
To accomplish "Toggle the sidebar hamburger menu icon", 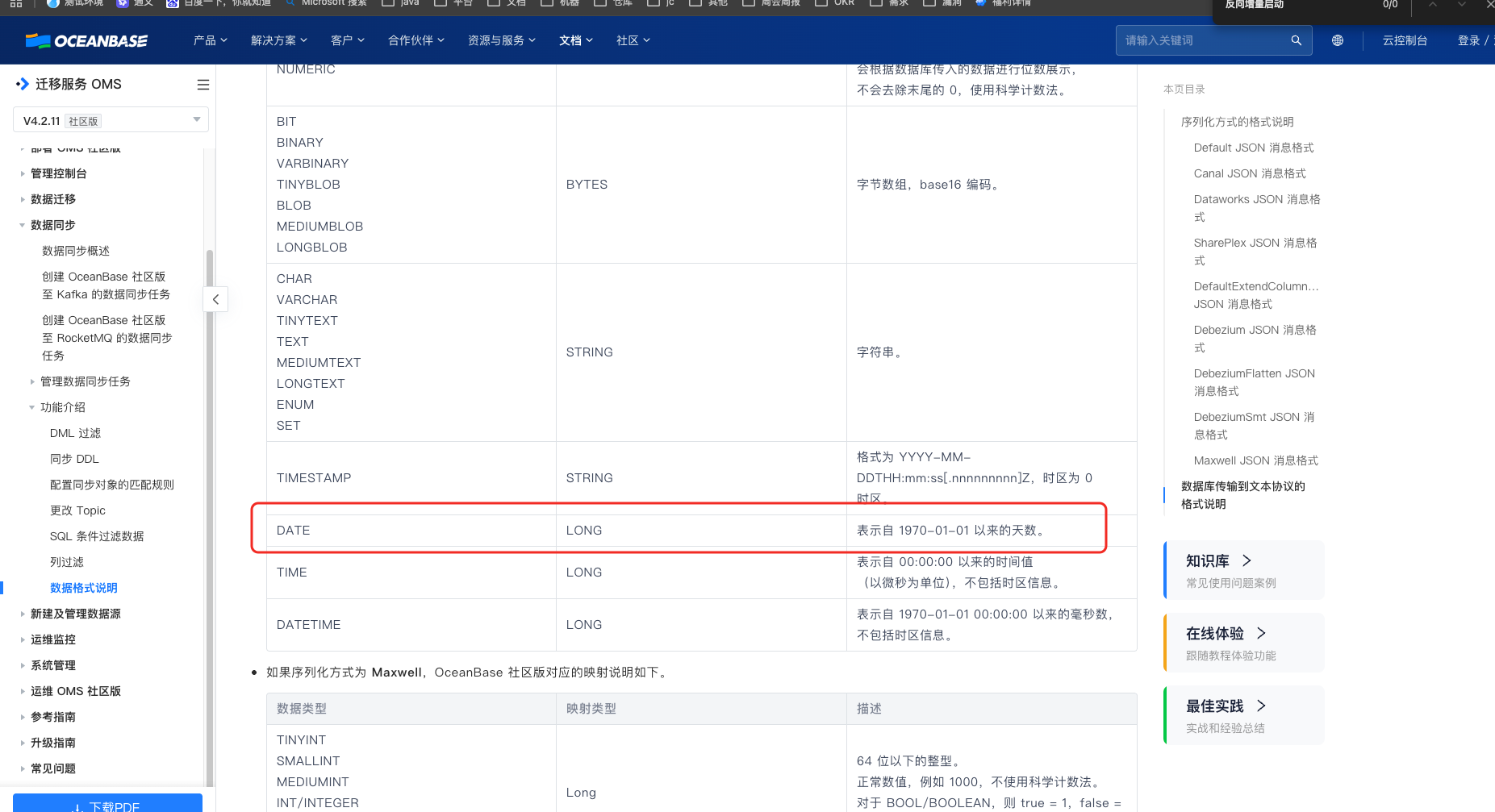I will pos(203,85).
